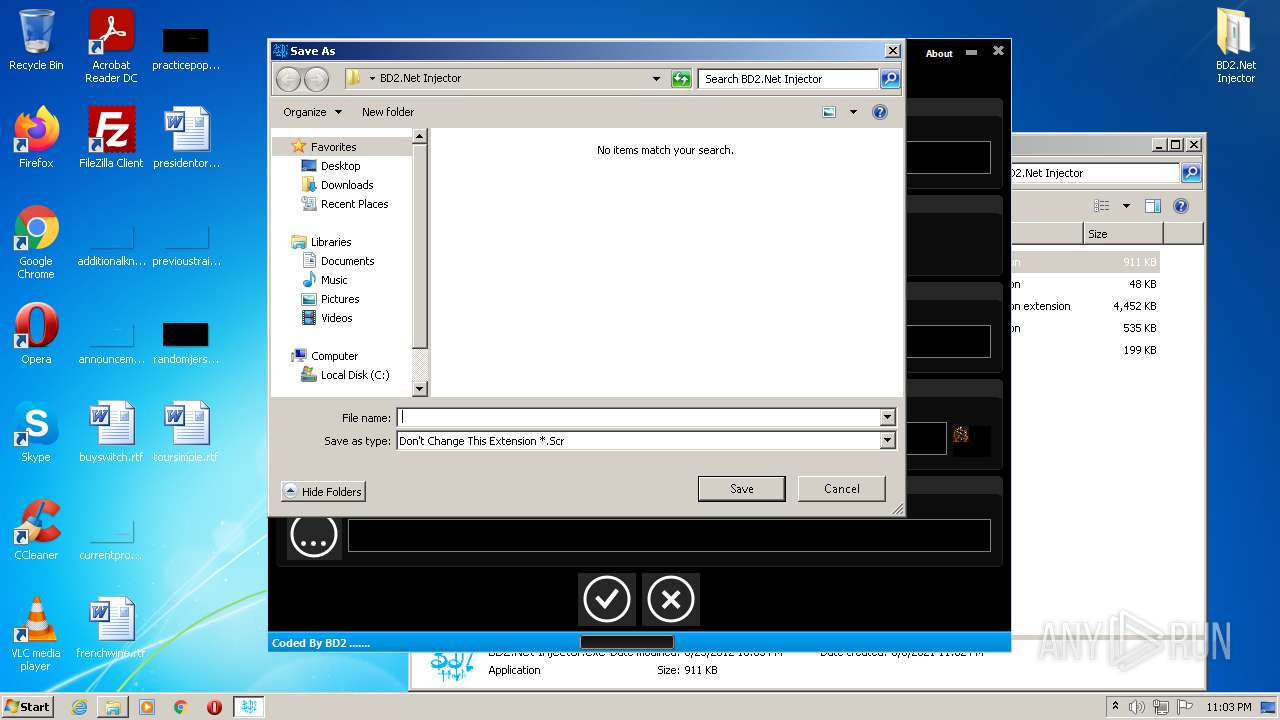Viewport: 1280px width, 720px height.
Task: Select the CCleaner desktop shortcut
Action: tap(36, 530)
